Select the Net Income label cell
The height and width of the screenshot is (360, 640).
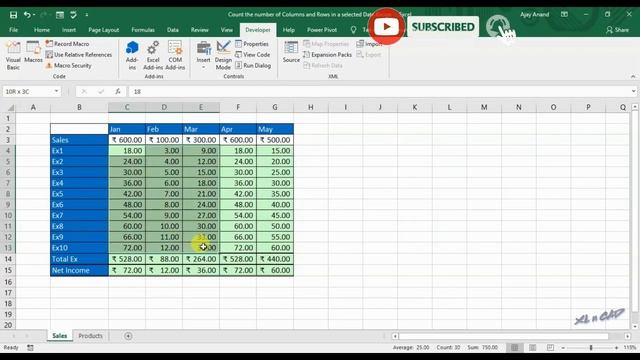(x=79, y=270)
